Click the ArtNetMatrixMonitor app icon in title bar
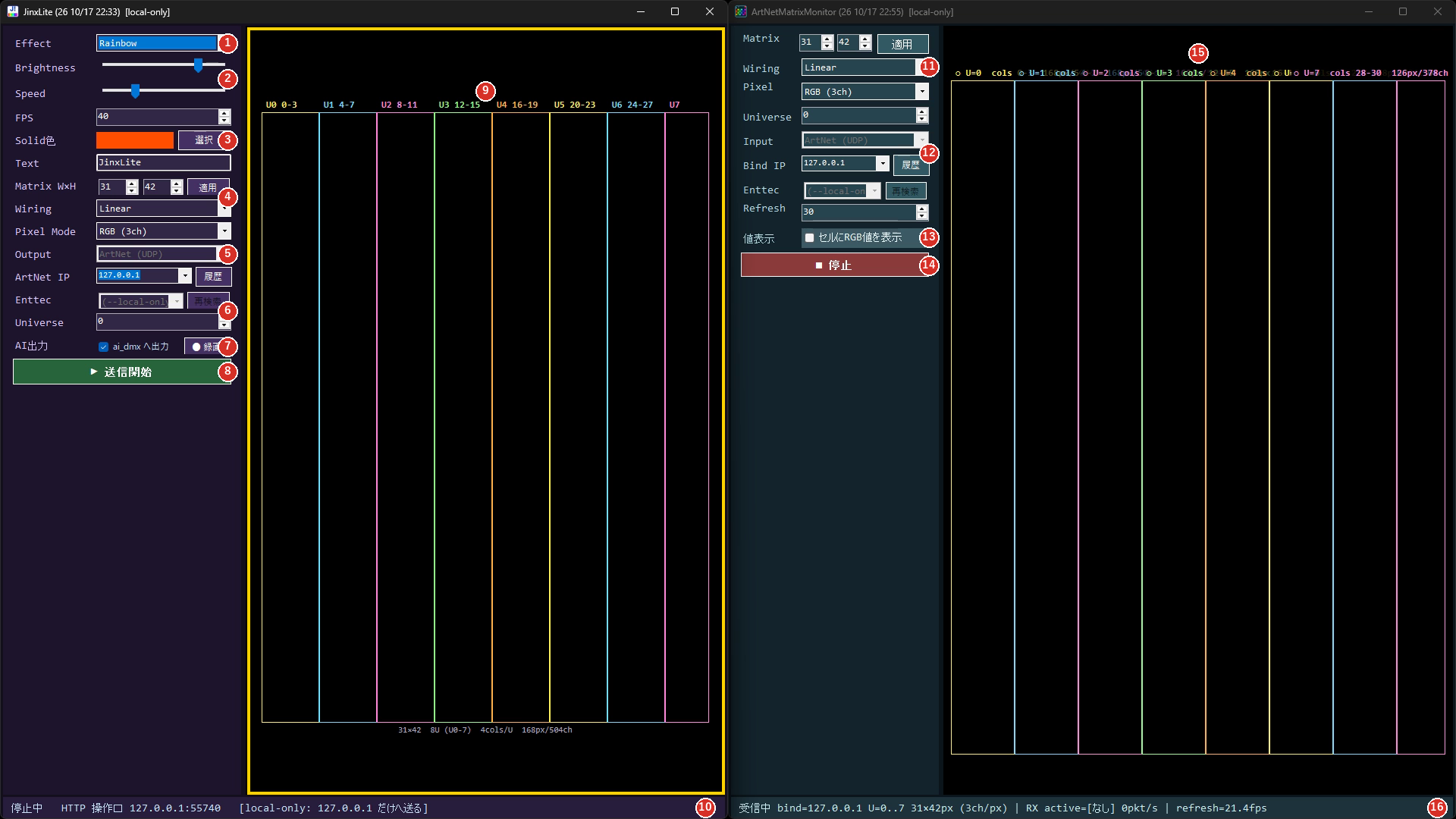 pos(741,11)
